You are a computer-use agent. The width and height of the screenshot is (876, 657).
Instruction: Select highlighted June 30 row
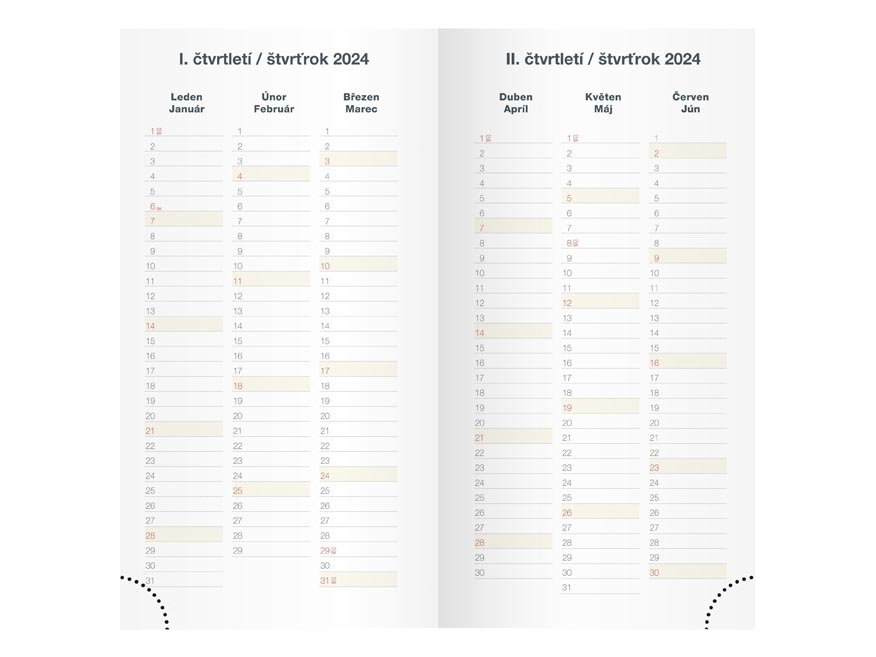[688, 572]
